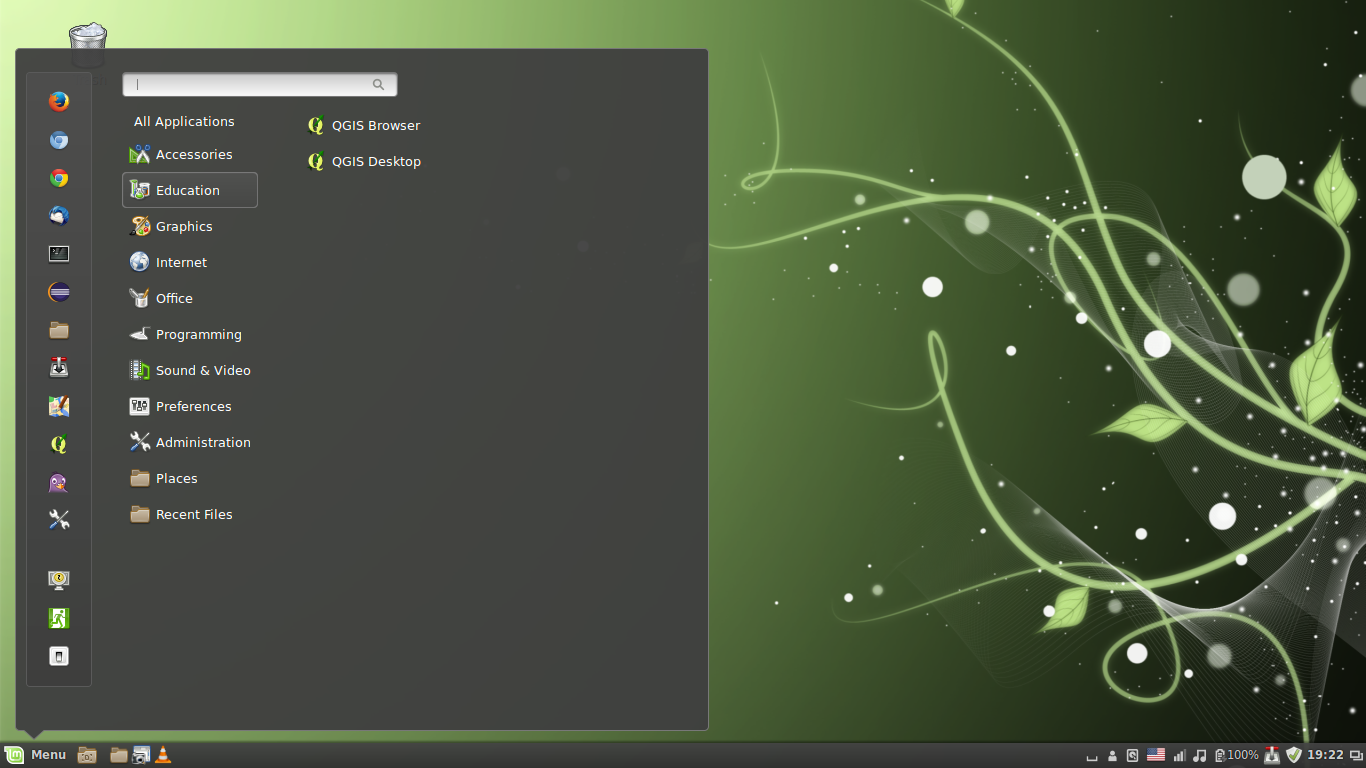Click the Logout icon in the sidebar
Image resolution: width=1366 pixels, height=768 pixels.
(59, 618)
